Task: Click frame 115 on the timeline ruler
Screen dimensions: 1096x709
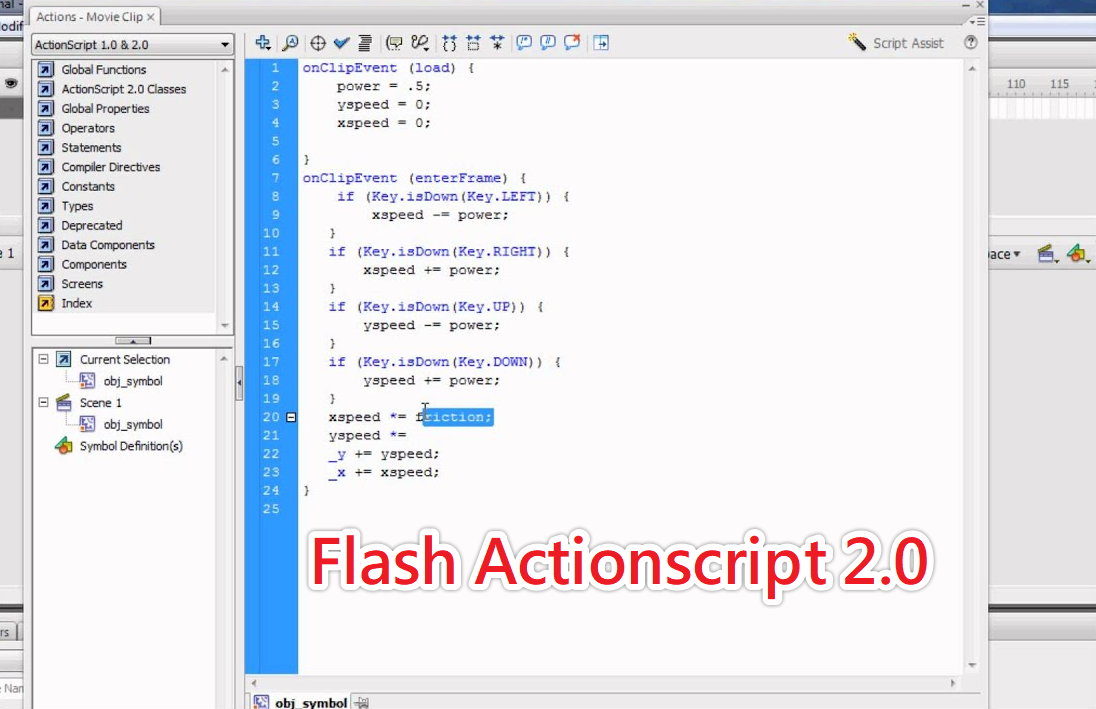Action: (x=1060, y=84)
